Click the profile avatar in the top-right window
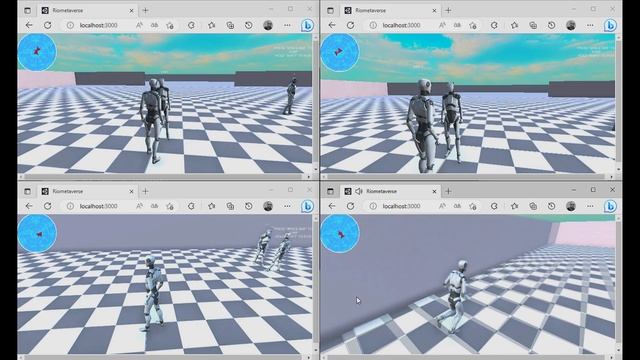Screen dimensions: 640x360 pyautogui.click(x=571, y=25)
